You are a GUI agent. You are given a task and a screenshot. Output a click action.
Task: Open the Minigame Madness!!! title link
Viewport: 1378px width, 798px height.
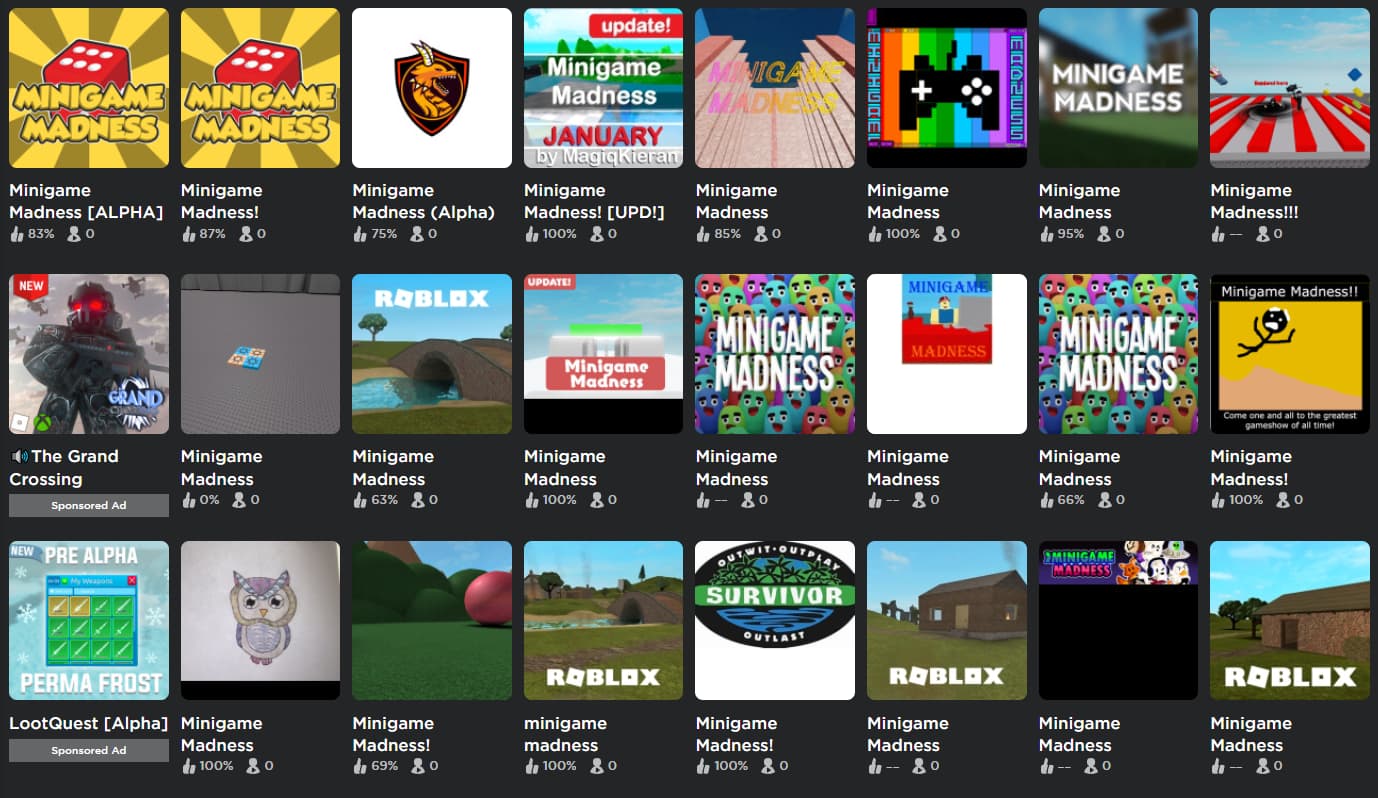1254,201
